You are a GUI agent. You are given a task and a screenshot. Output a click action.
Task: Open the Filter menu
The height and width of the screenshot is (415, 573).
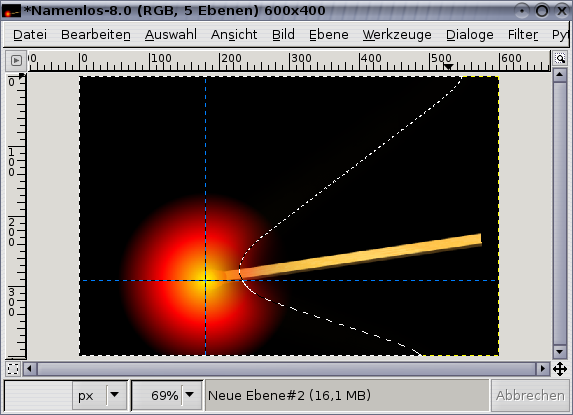(523, 35)
